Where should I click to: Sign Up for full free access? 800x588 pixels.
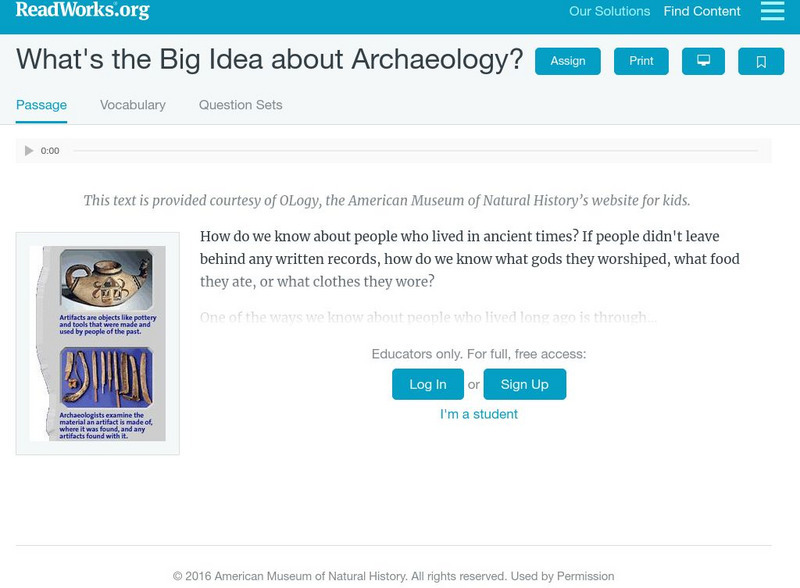524,383
